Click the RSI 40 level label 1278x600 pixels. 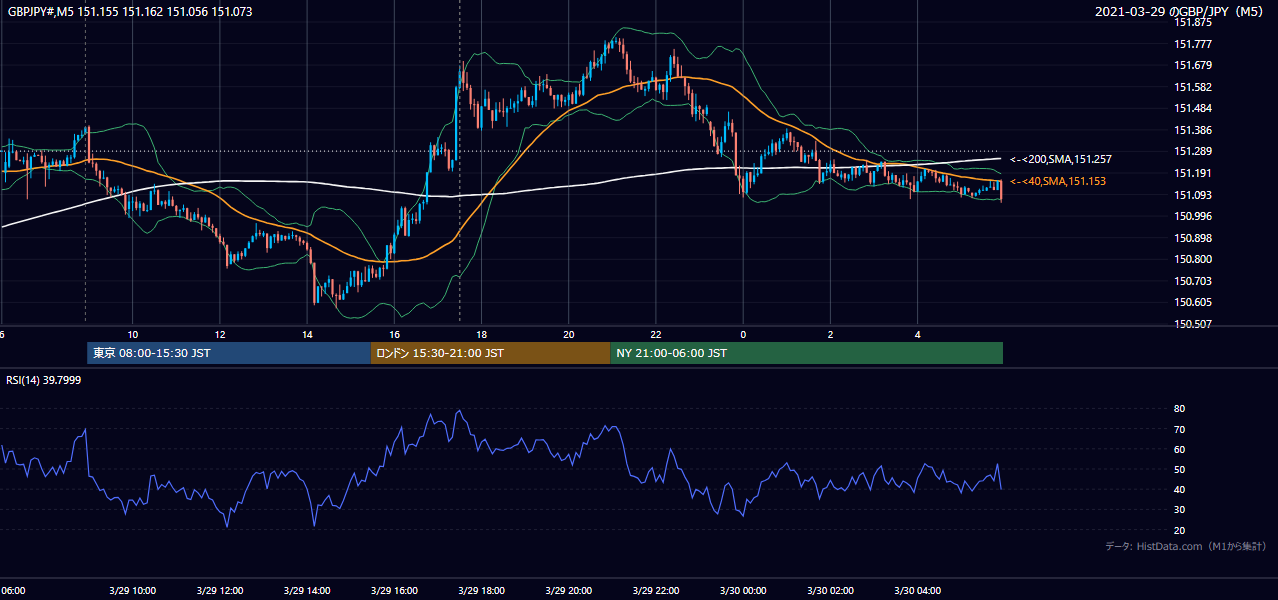pos(1179,489)
